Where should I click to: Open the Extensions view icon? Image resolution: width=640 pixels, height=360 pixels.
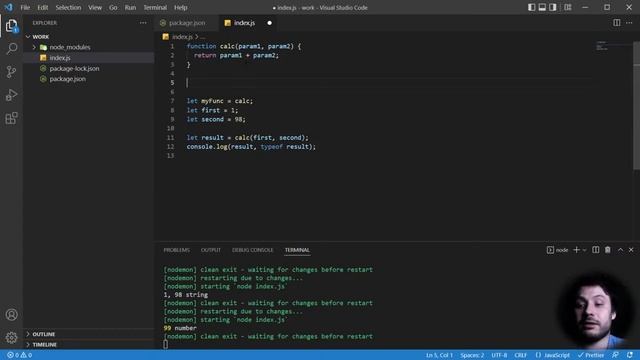[11, 118]
